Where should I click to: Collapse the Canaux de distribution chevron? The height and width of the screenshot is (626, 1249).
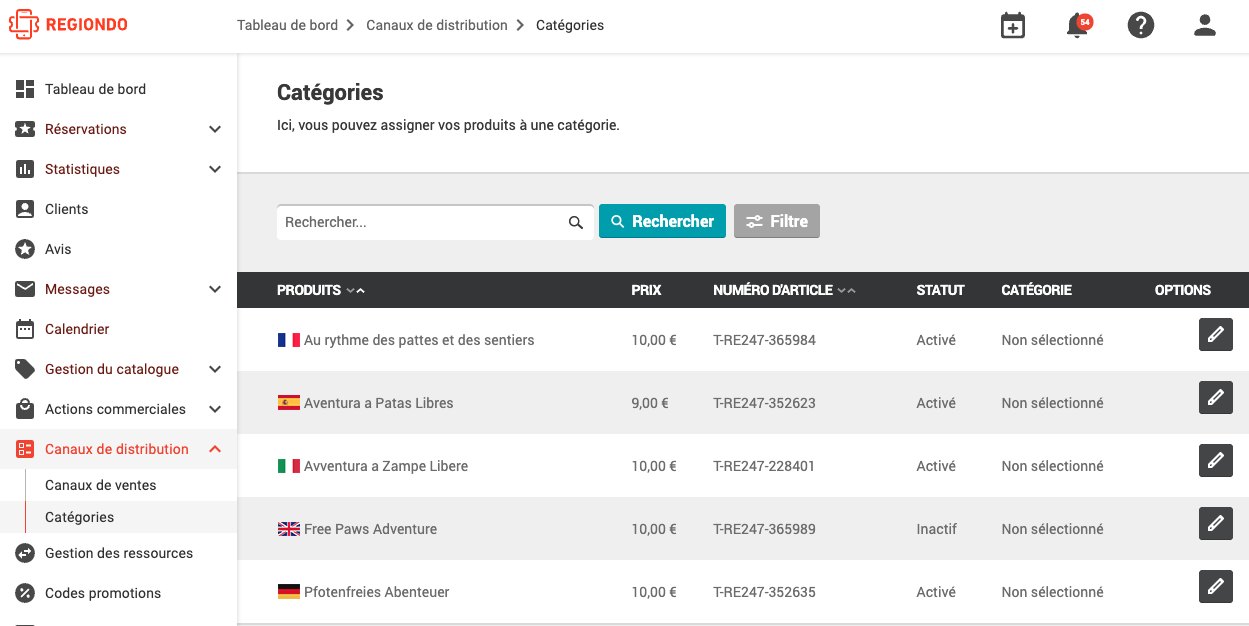[x=215, y=449]
